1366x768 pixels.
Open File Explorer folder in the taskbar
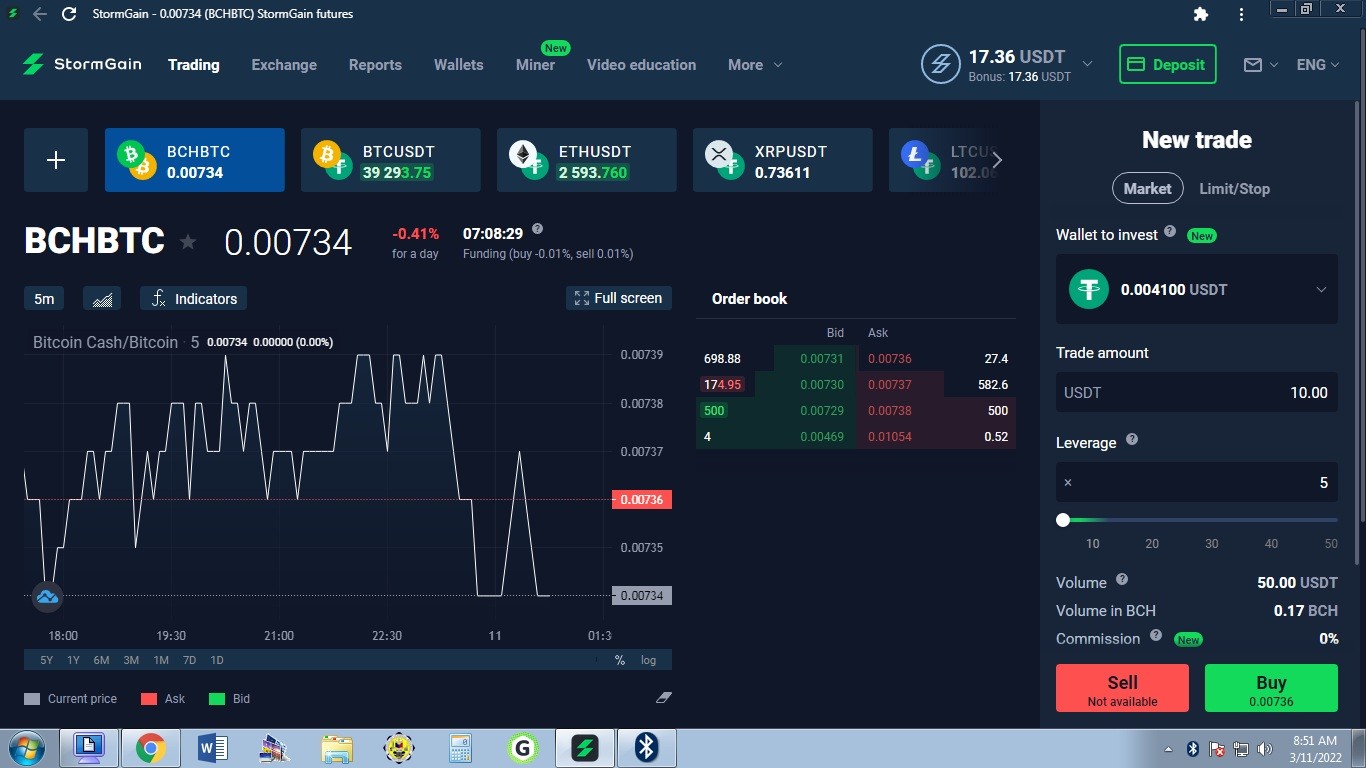click(x=337, y=747)
